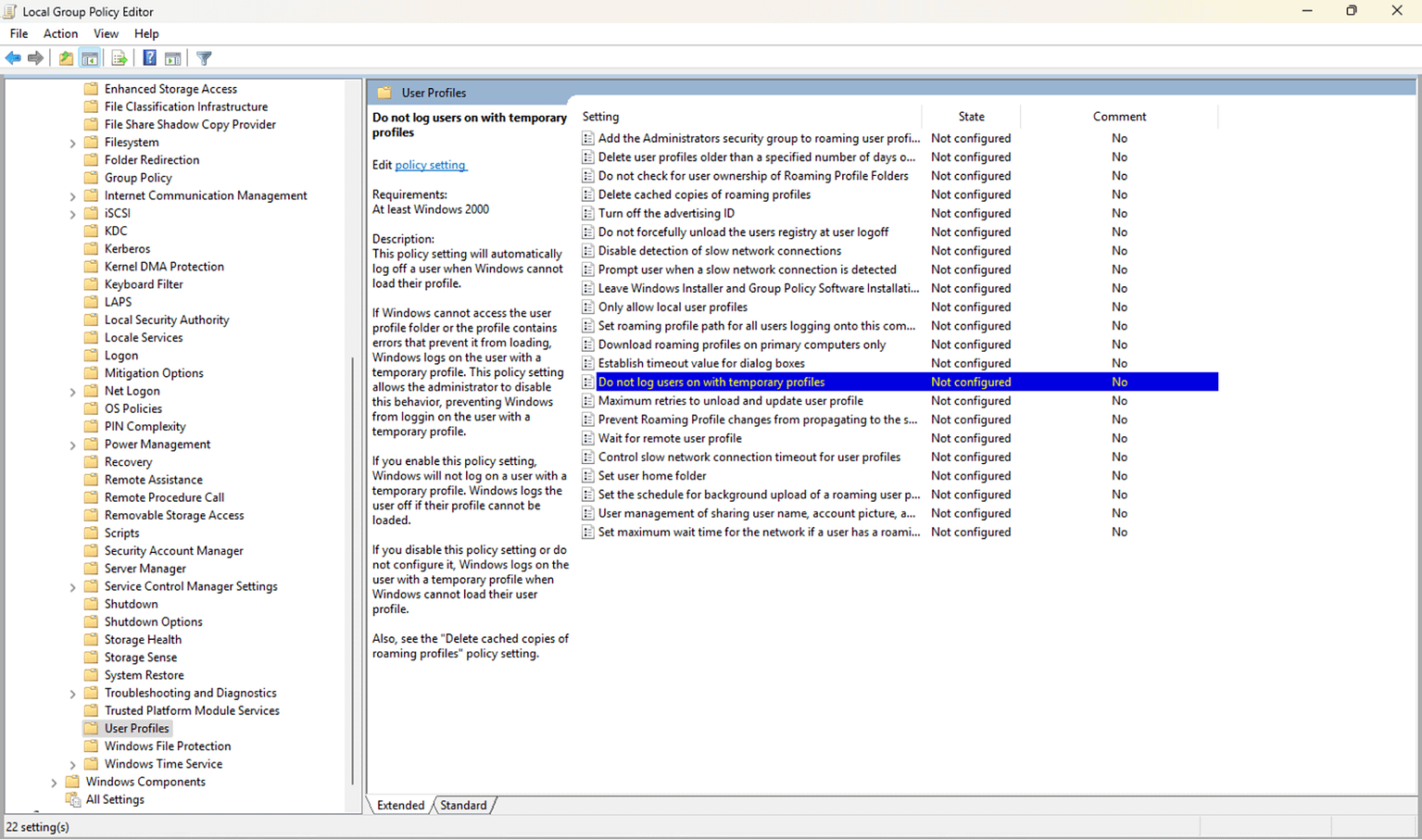The height and width of the screenshot is (840, 1422).
Task: Expand the Net Logon tree node
Action: click(73, 390)
